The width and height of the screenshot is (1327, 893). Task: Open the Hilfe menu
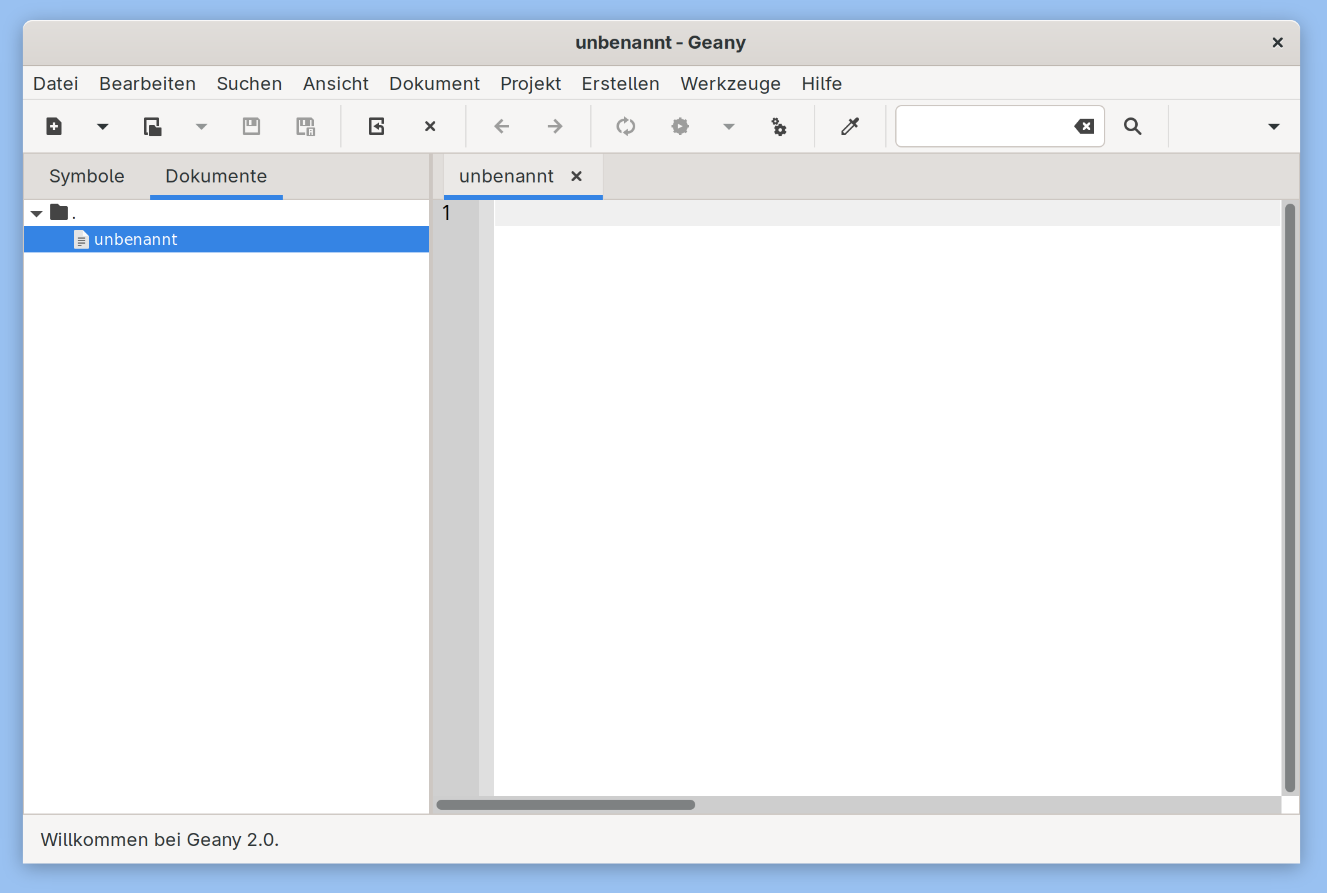[x=822, y=84]
